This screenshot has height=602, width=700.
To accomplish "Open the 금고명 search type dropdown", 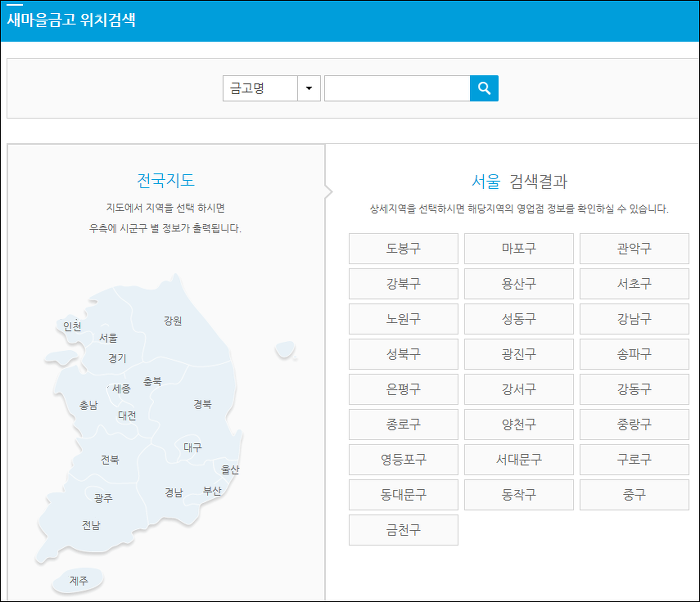I will (x=271, y=88).
